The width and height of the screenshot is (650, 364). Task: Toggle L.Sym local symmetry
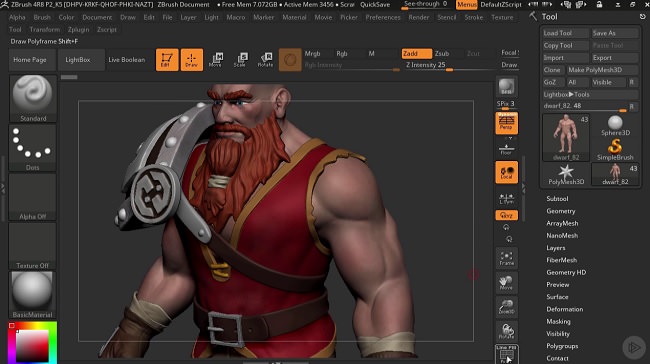click(x=506, y=199)
